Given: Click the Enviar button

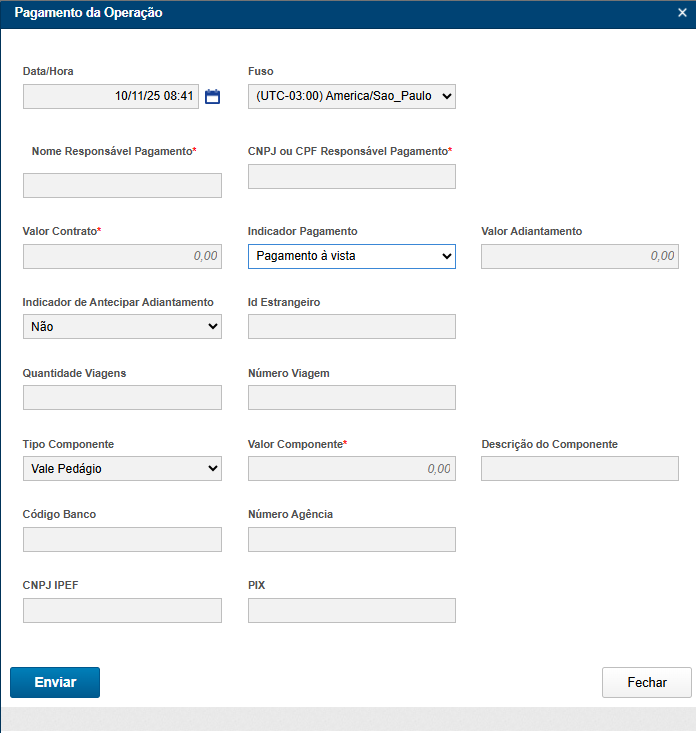Looking at the screenshot, I should coord(55,682).
